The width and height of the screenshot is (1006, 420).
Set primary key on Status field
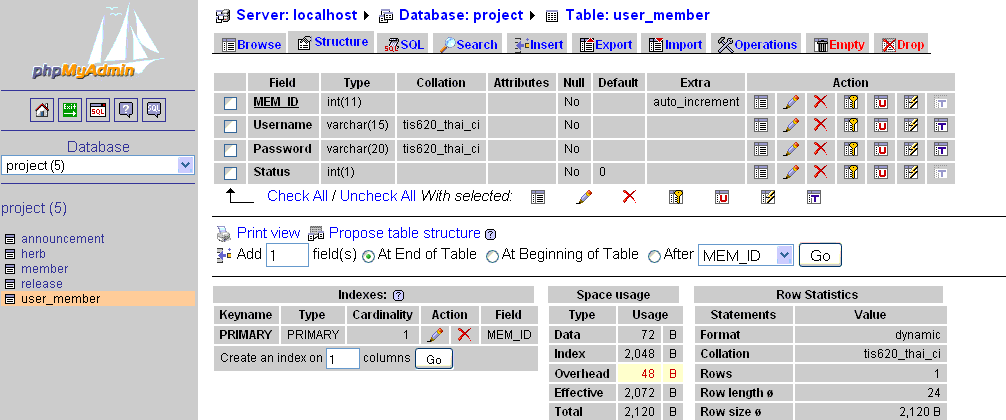[851, 173]
